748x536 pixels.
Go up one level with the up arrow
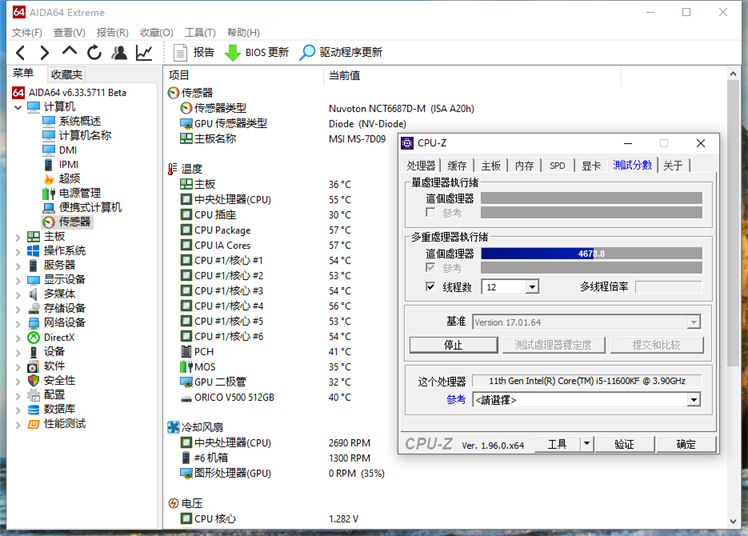tap(69, 51)
